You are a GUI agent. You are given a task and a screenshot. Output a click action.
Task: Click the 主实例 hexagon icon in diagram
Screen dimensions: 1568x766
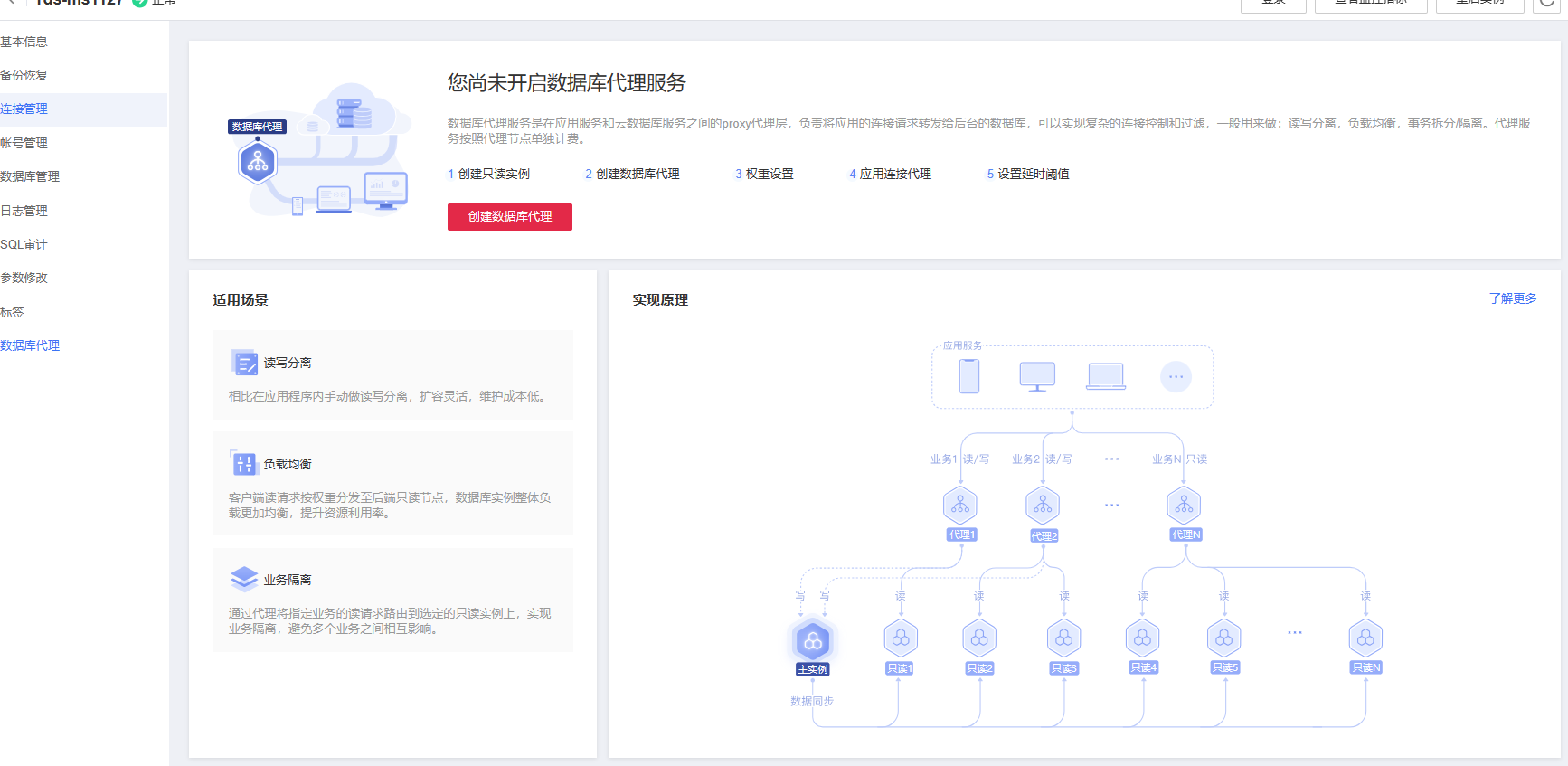click(x=812, y=641)
